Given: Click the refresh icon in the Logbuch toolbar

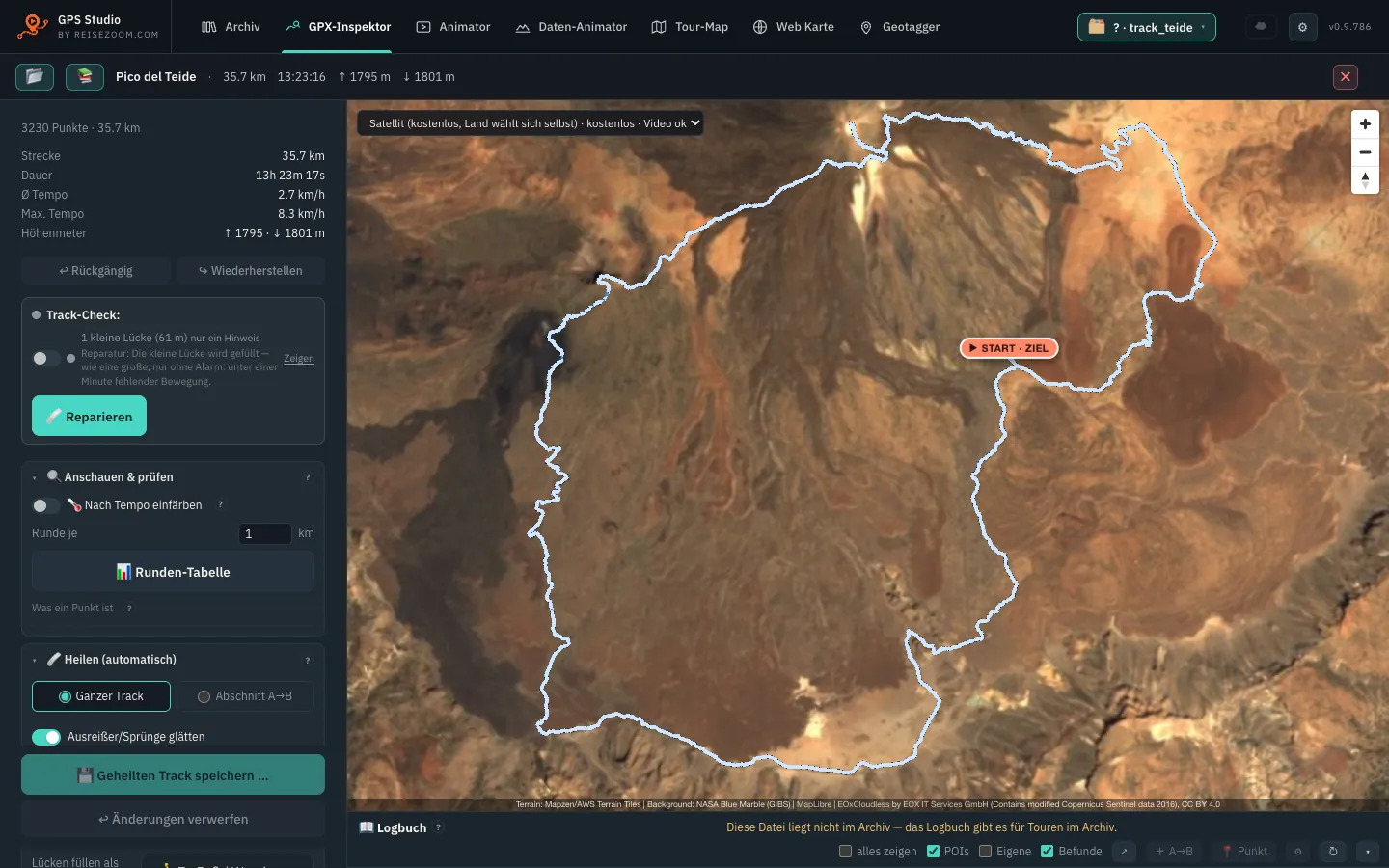Looking at the screenshot, I should click(1333, 852).
